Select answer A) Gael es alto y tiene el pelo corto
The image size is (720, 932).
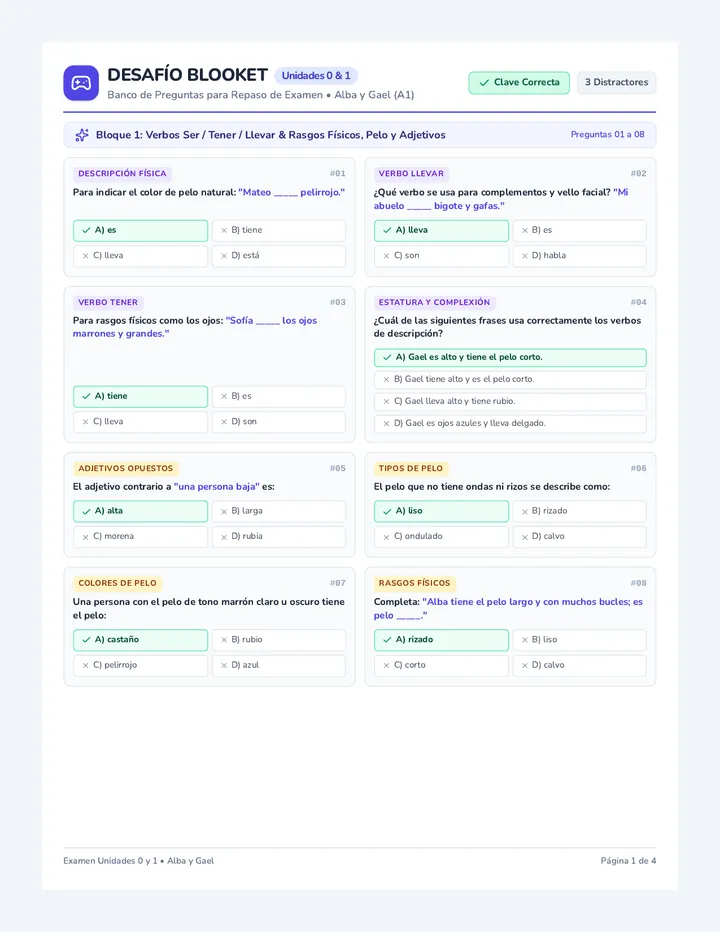(x=510, y=357)
